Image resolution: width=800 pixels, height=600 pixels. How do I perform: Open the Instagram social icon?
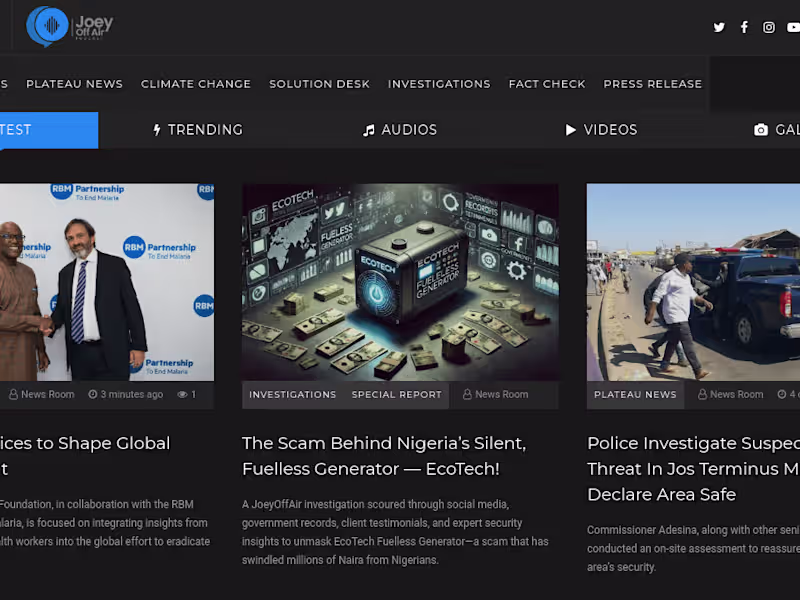tap(769, 27)
